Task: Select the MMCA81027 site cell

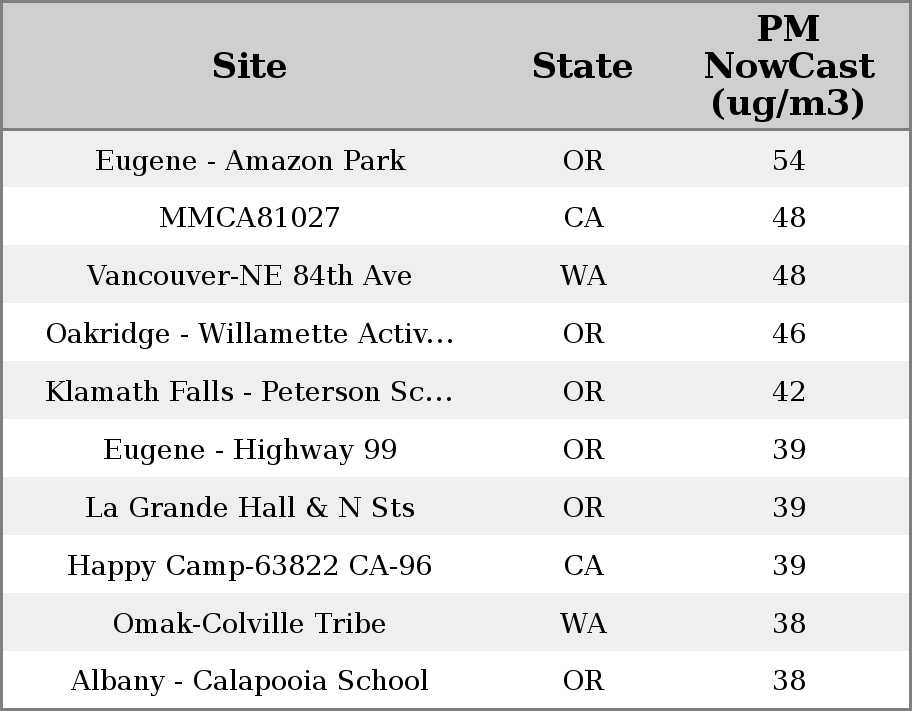Action: 250,218
